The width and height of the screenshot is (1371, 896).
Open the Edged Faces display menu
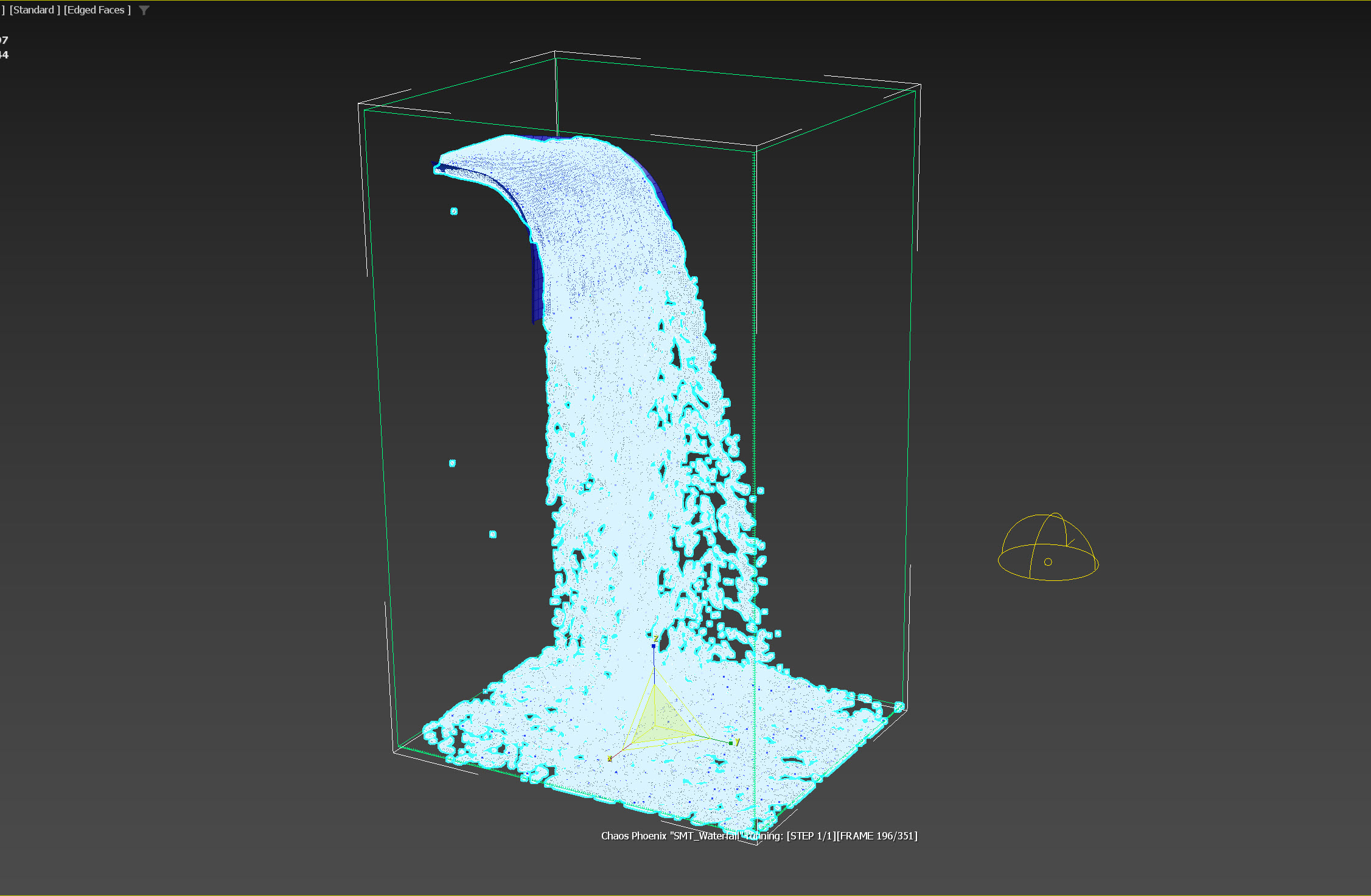97,10
